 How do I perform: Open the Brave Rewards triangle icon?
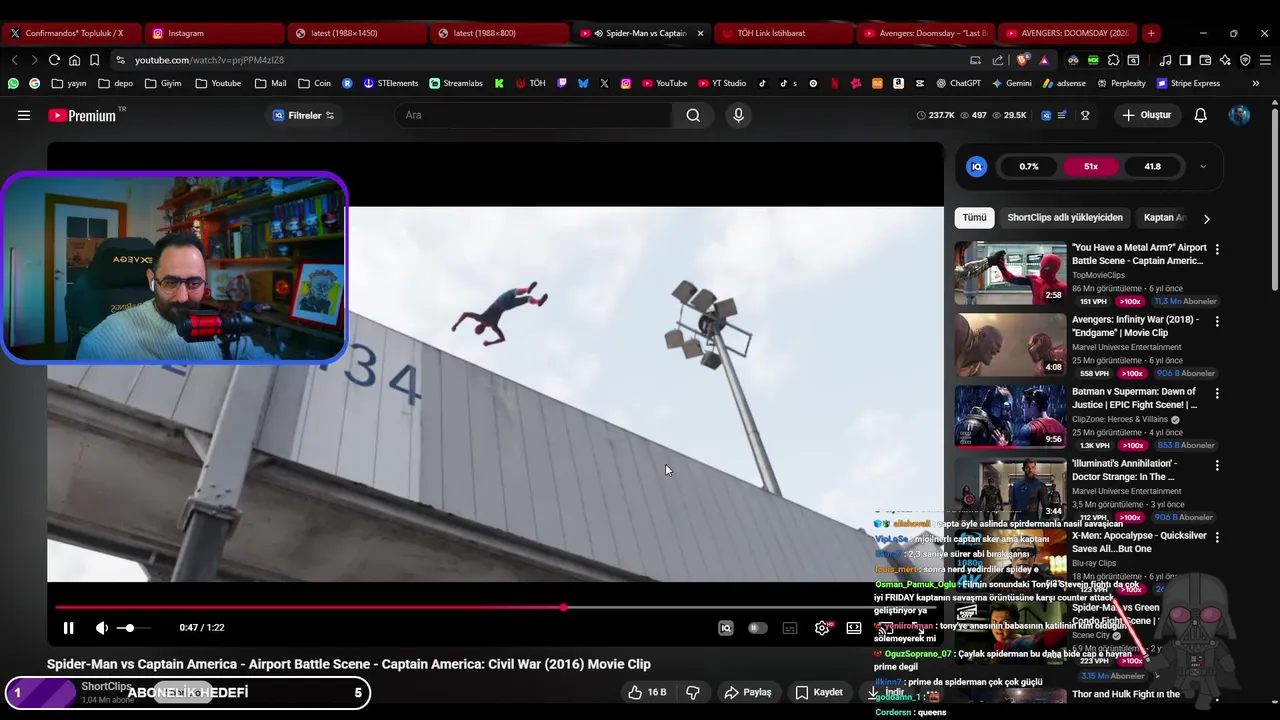[1043, 60]
